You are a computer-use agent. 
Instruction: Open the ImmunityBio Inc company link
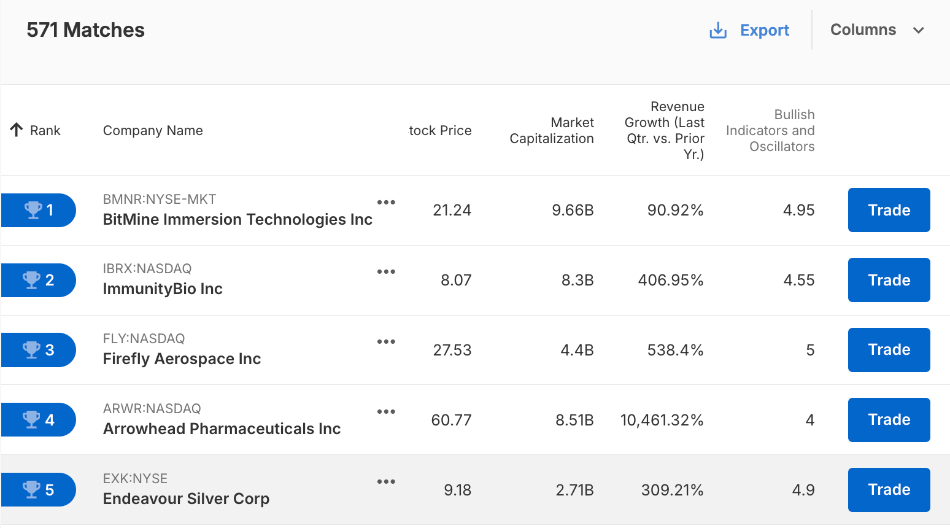tap(163, 289)
